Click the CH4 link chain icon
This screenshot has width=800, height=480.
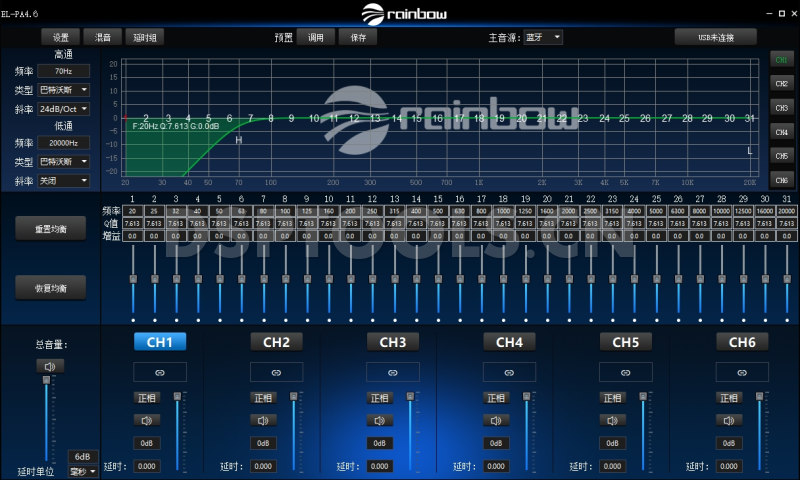tap(509, 372)
